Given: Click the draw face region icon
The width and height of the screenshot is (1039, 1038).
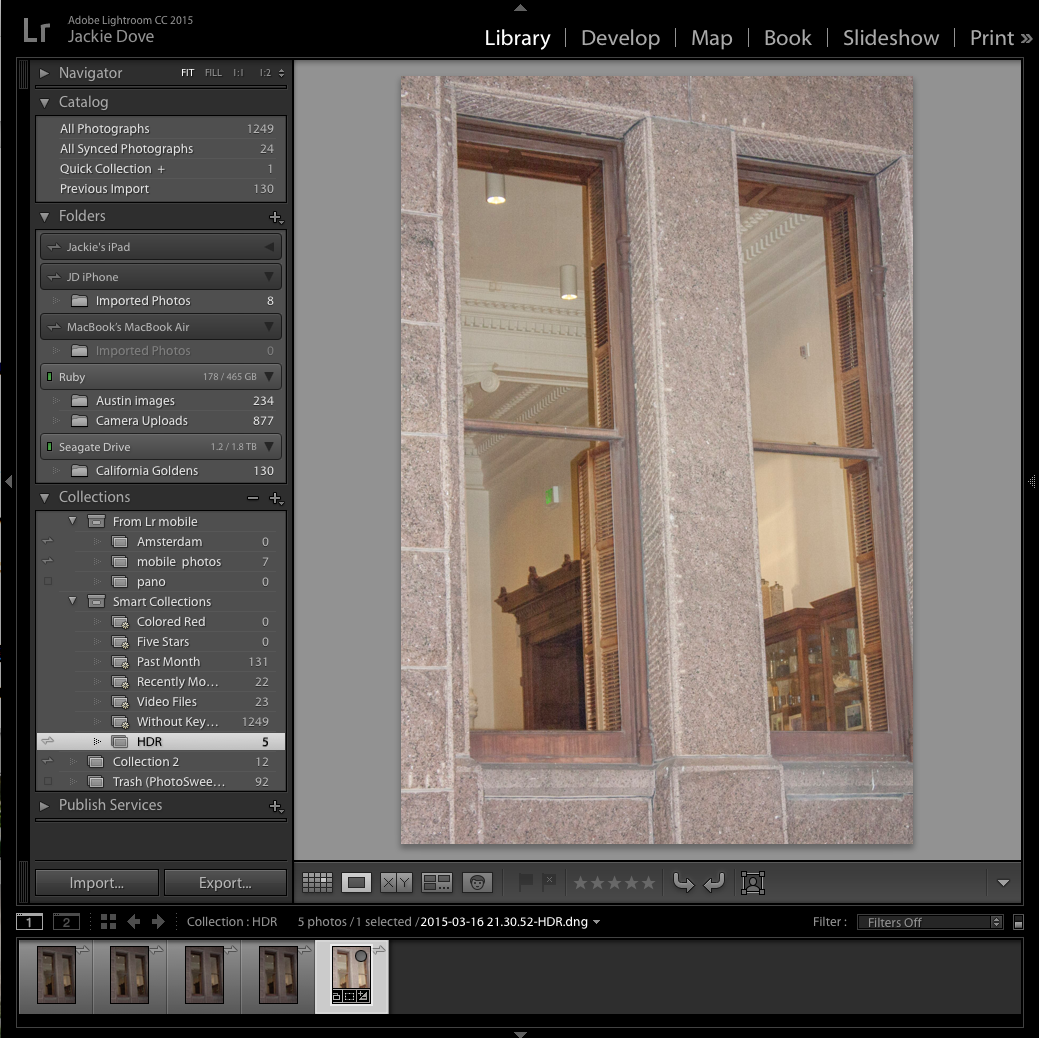Looking at the screenshot, I should (753, 883).
